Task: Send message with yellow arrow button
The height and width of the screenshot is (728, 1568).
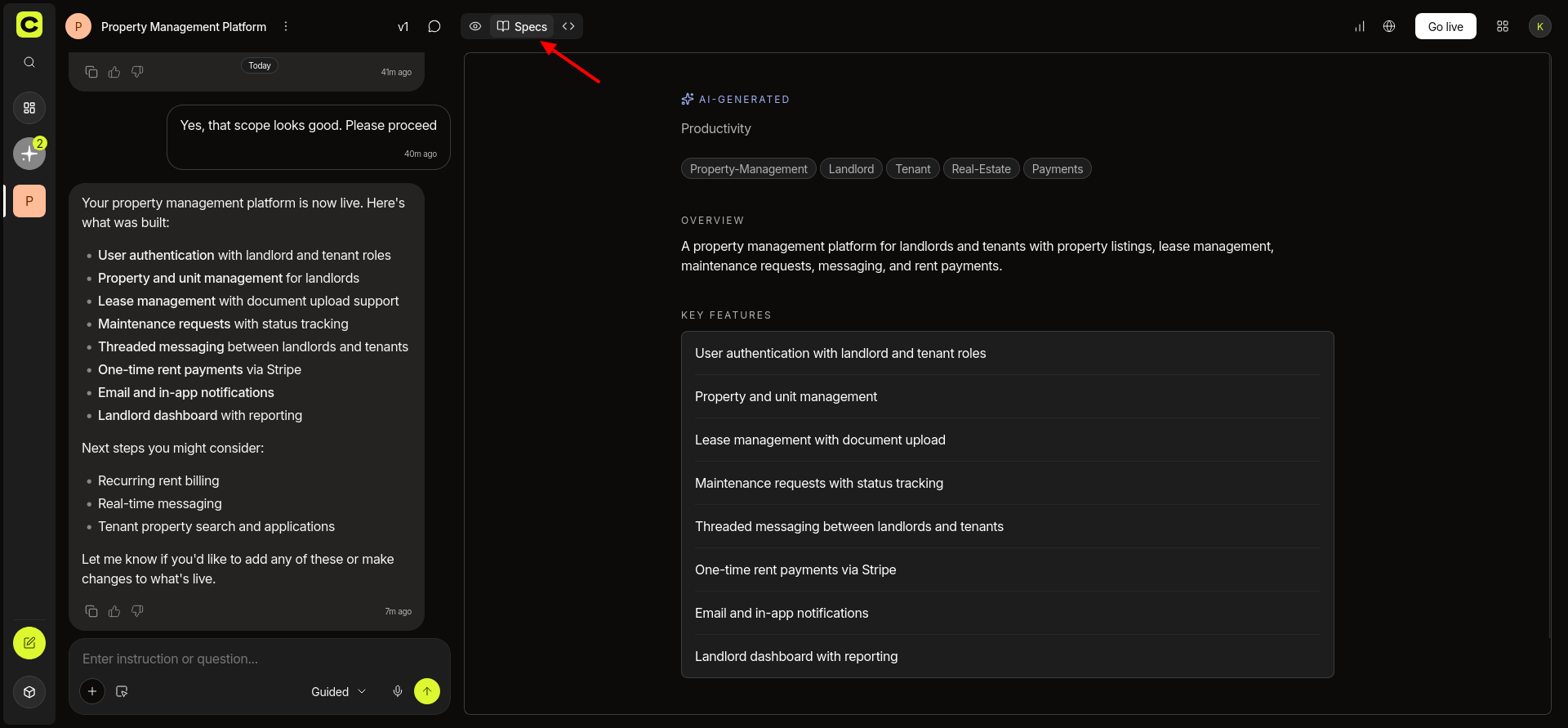Action: [427, 691]
